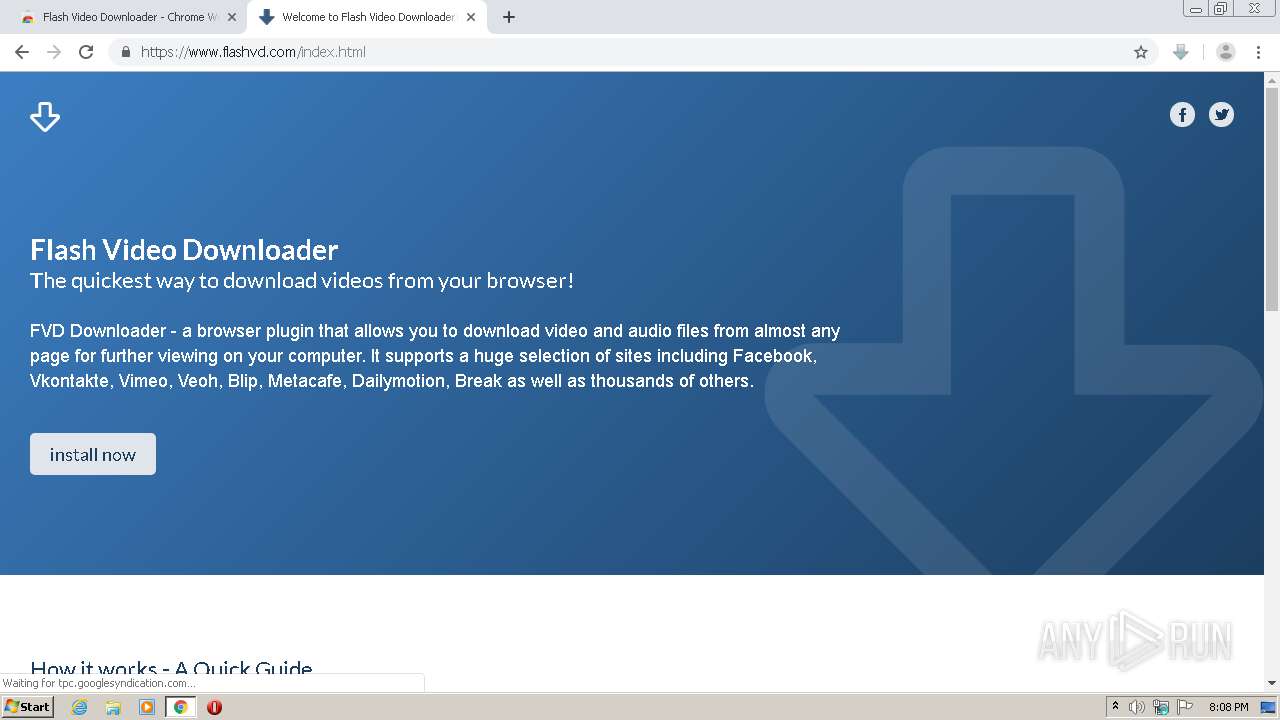1280x720 pixels.
Task: Click the Flash Video Downloader logo arrow
Action: (45, 117)
